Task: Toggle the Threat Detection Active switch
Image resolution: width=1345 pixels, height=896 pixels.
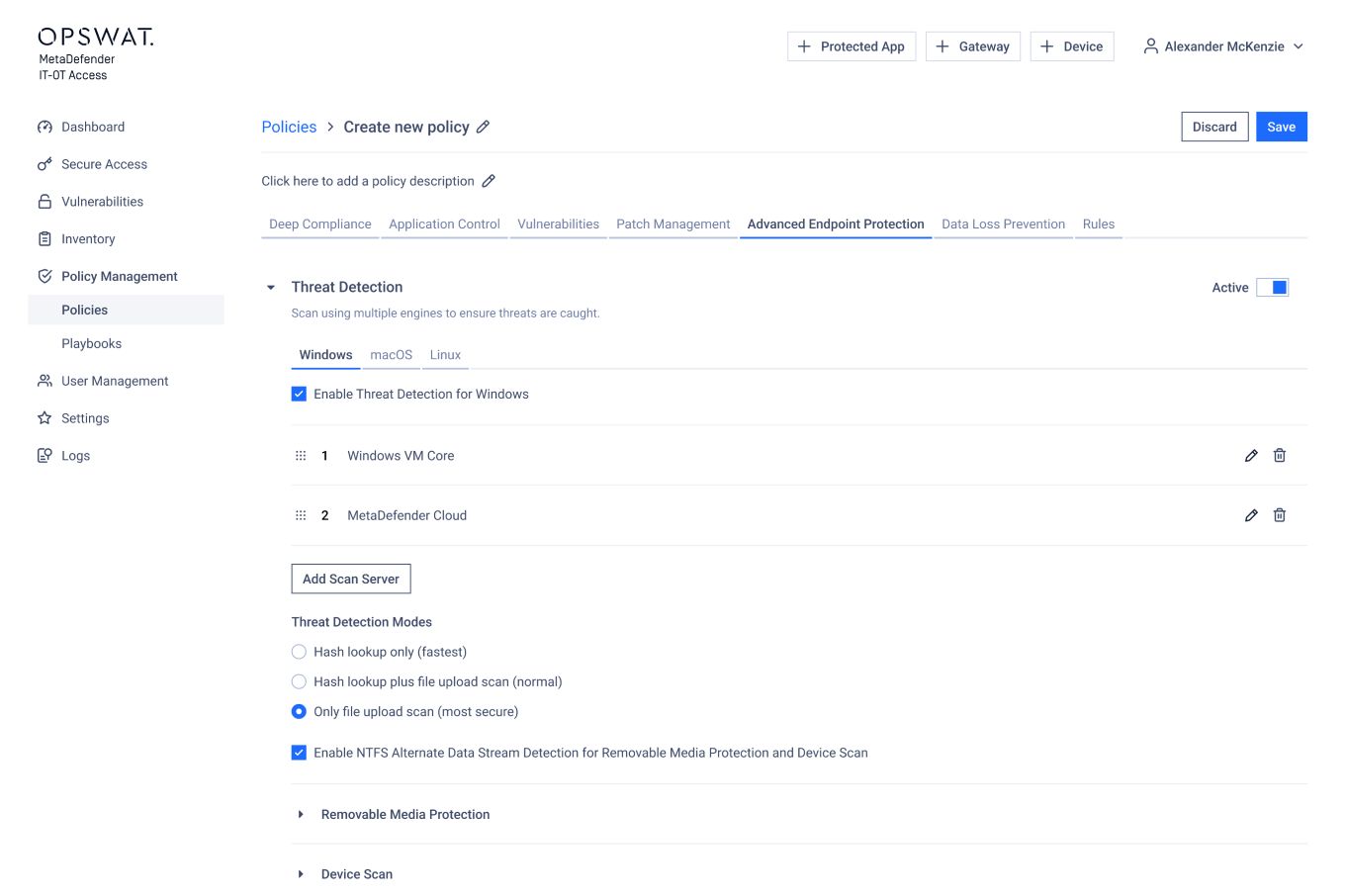Action: coord(1272,288)
